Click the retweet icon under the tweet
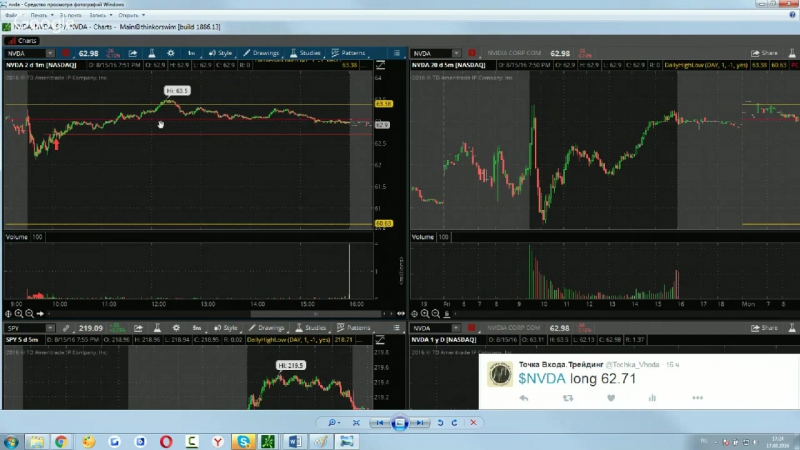The width and height of the screenshot is (800, 450). [x=568, y=398]
